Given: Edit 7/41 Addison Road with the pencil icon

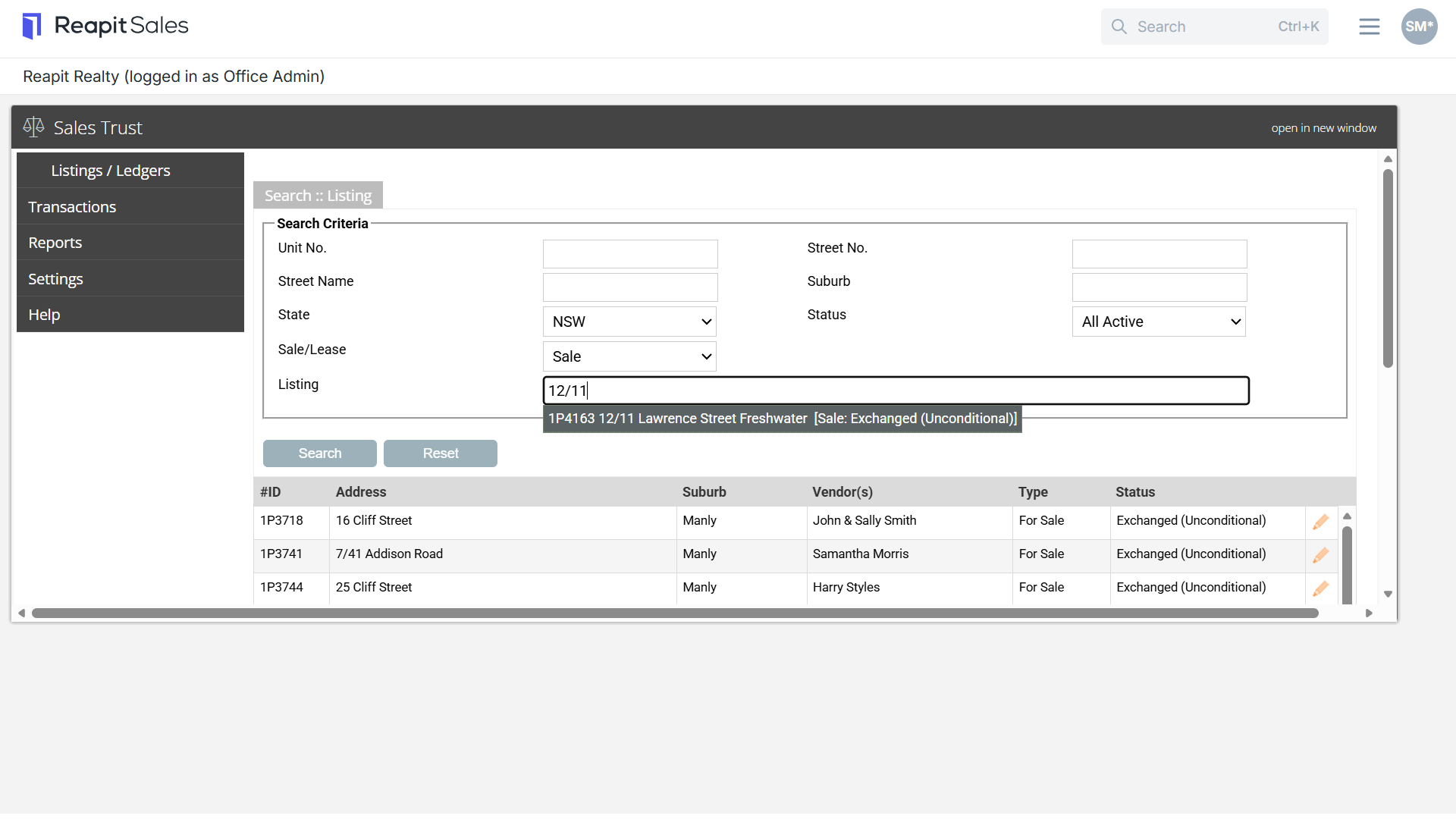Looking at the screenshot, I should (1320, 555).
